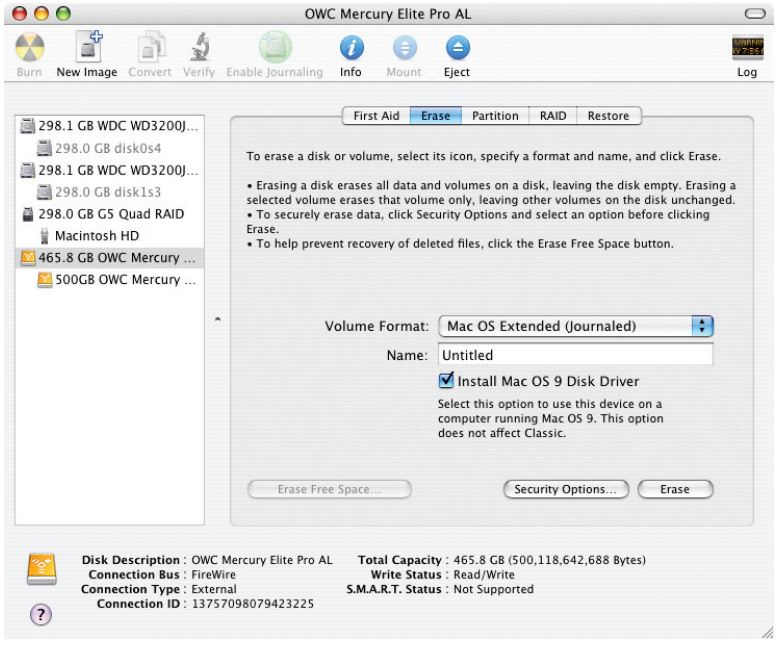Eject the selected disk via toolbar
The width and height of the screenshot is (780, 645).
click(458, 48)
